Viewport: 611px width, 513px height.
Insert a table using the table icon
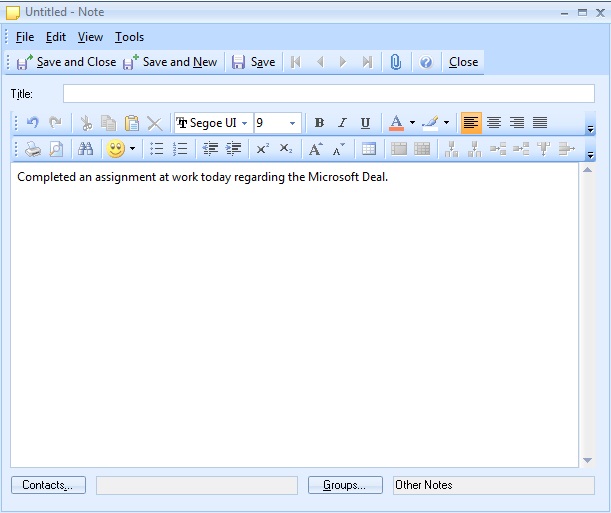pos(369,149)
